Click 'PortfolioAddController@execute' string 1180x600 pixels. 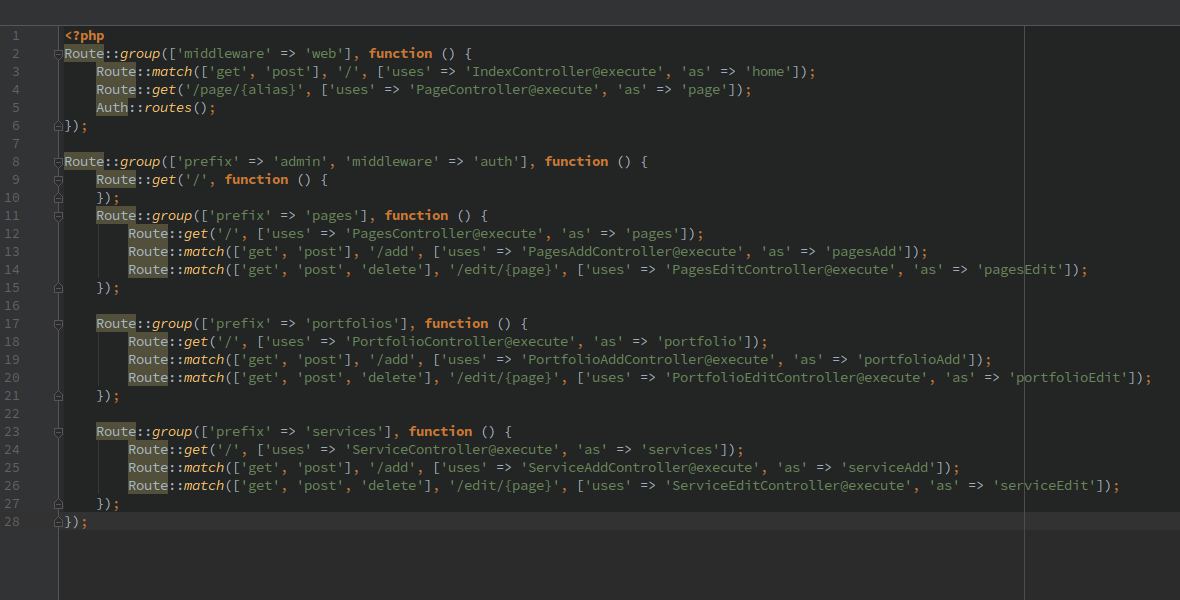click(649, 360)
